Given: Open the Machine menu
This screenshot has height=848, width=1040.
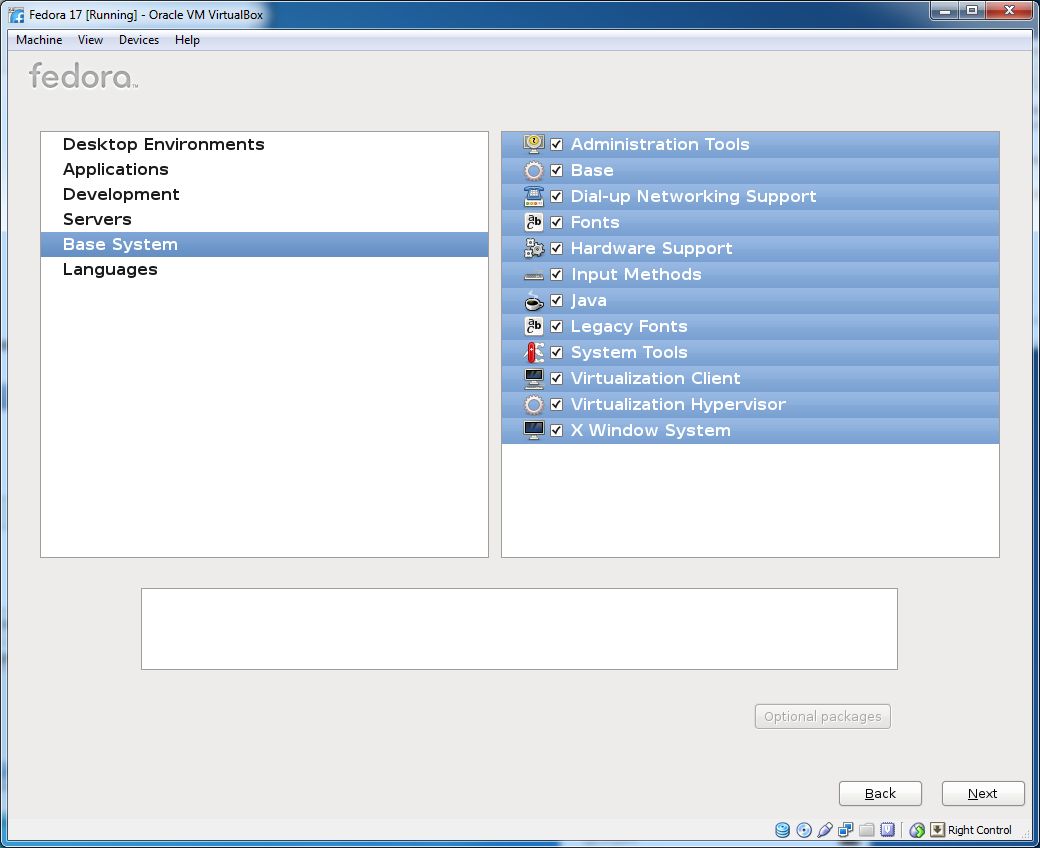Looking at the screenshot, I should [x=39, y=40].
